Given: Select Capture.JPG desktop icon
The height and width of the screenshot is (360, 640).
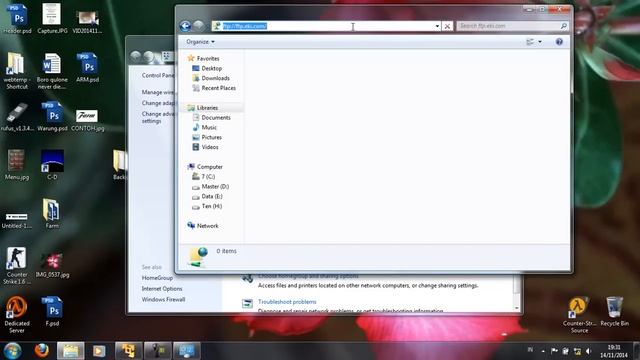Looking at the screenshot, I should (x=52, y=18).
